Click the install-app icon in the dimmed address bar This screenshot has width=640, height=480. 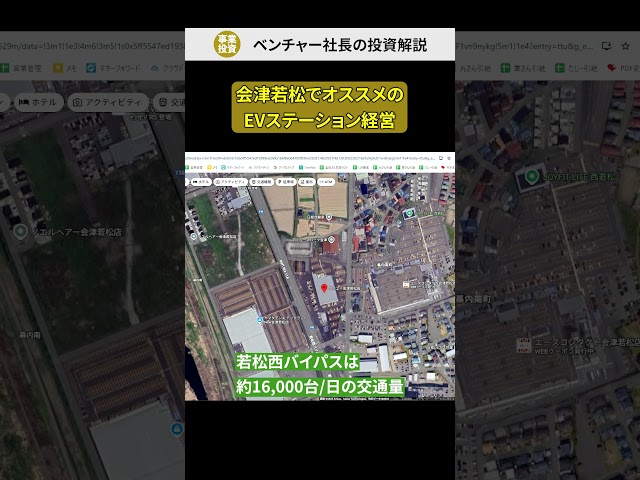pyautogui.click(x=607, y=46)
